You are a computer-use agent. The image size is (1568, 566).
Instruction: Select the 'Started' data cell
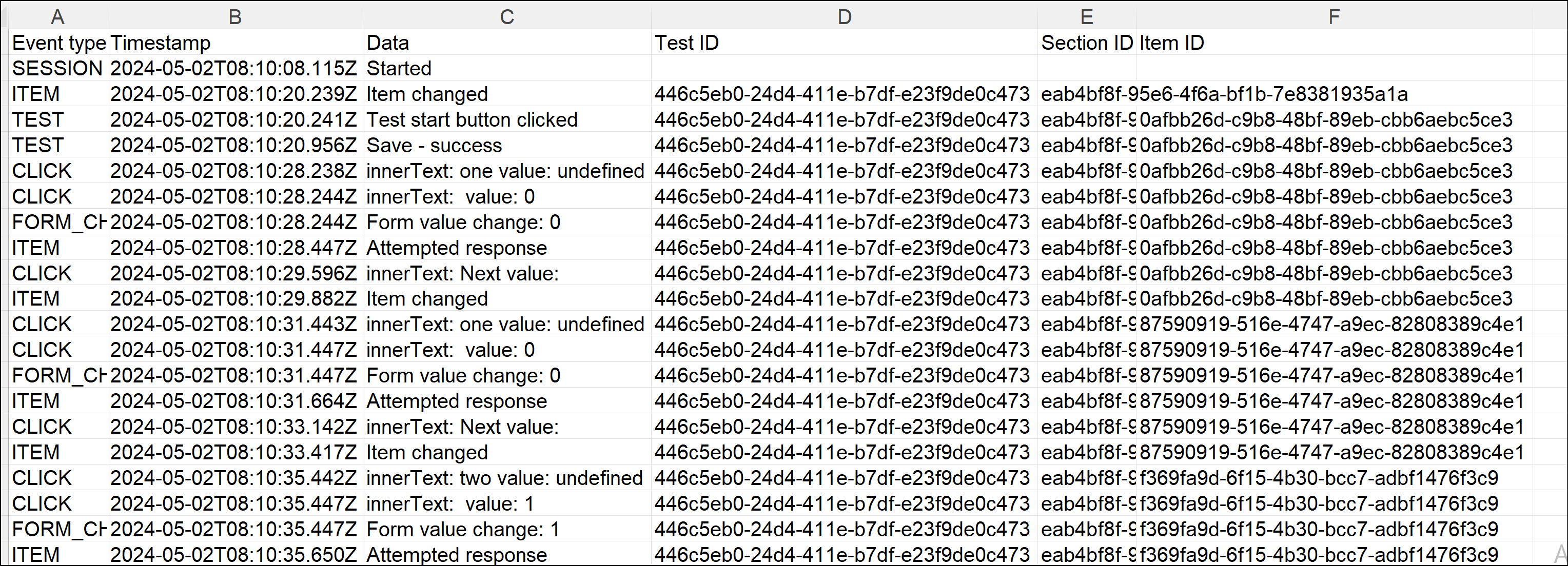(x=507, y=68)
